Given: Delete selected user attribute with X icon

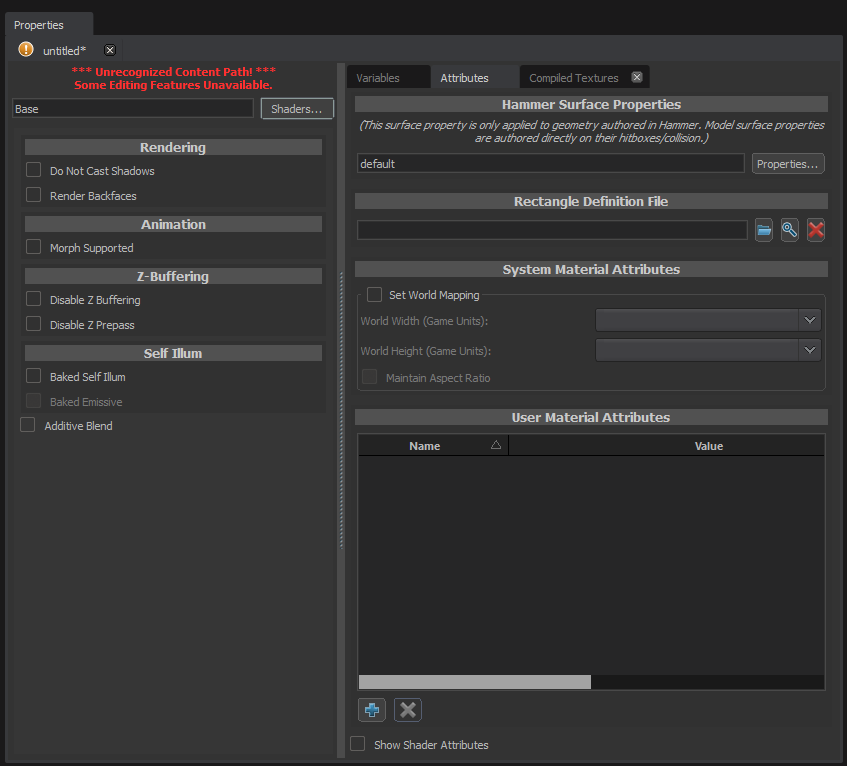Looking at the screenshot, I should [x=407, y=709].
